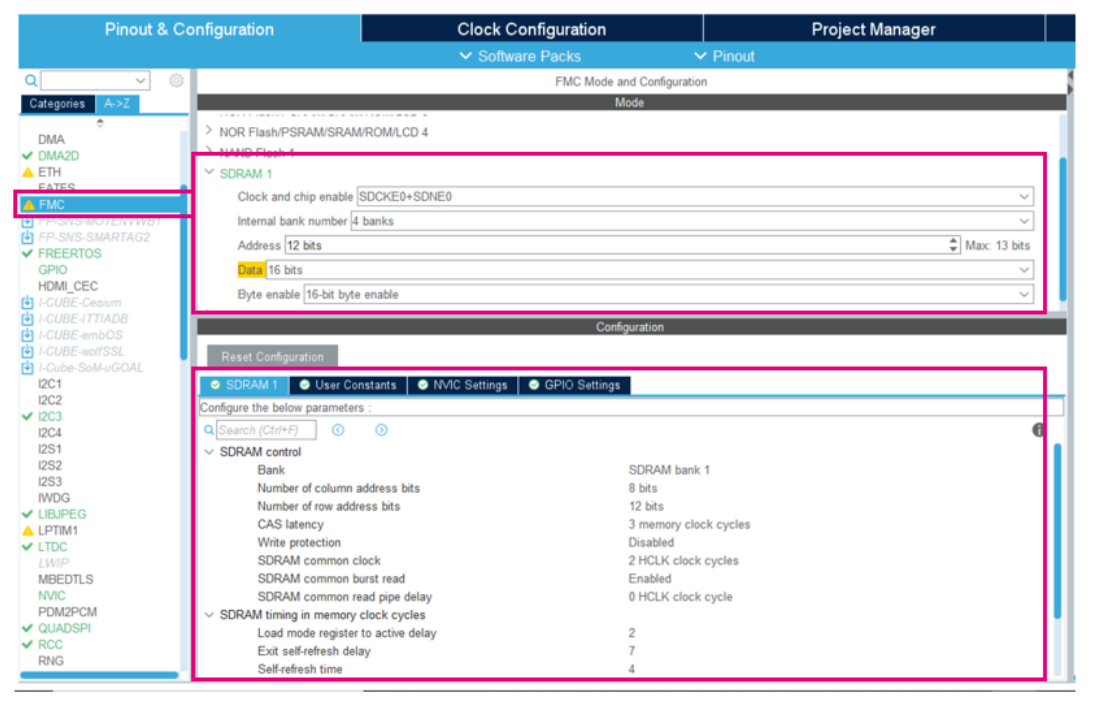Open the Byte enable dropdown
The height and width of the screenshot is (703, 1093).
click(x=1023, y=295)
